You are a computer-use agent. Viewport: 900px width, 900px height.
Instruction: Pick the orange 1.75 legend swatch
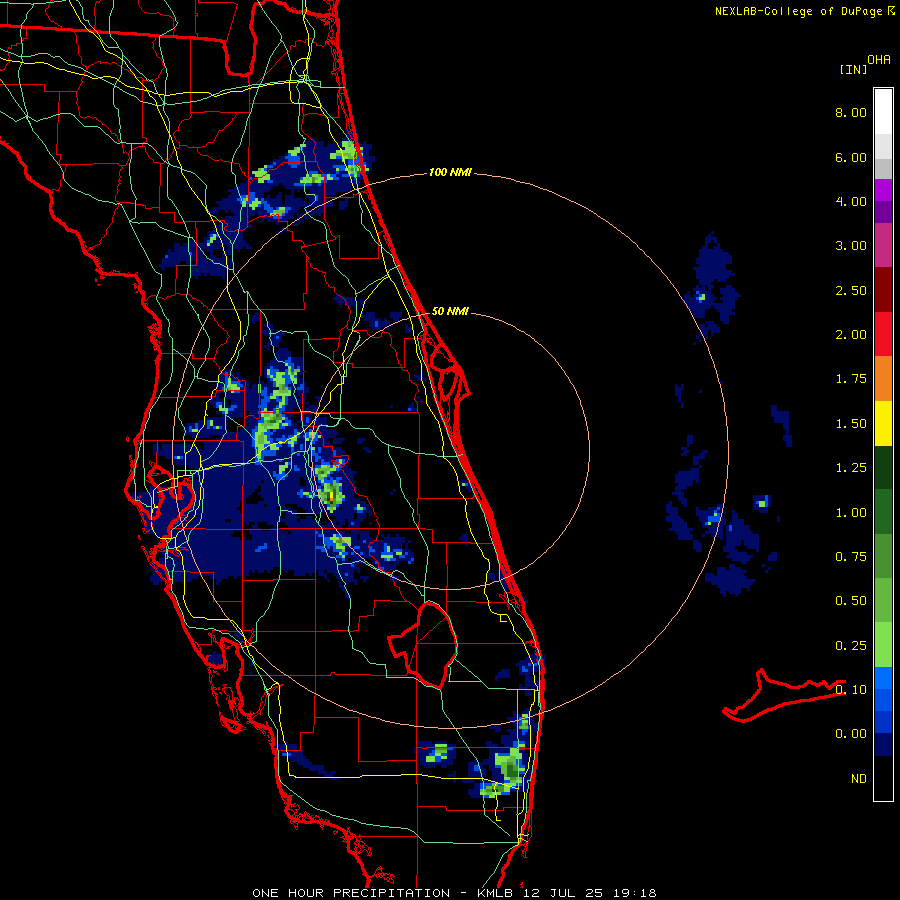[883, 379]
